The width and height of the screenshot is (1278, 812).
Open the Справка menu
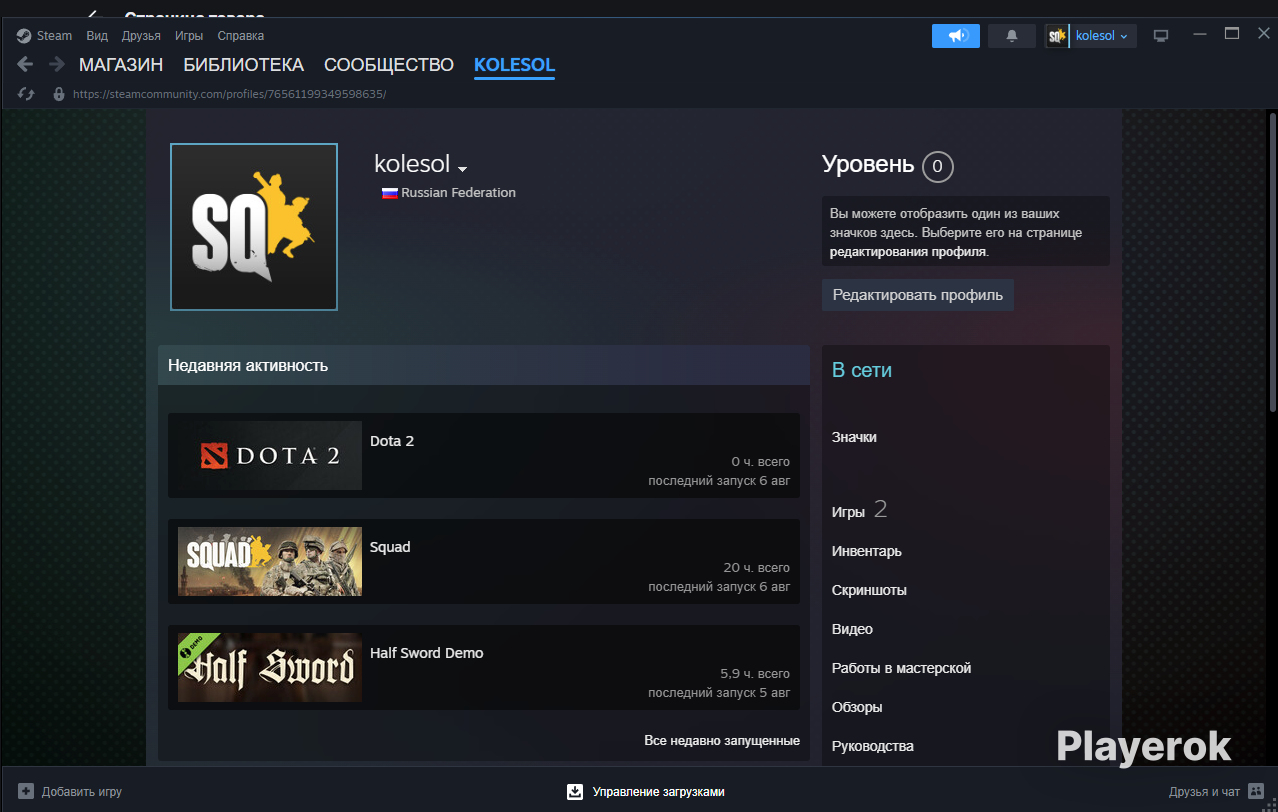(241, 35)
